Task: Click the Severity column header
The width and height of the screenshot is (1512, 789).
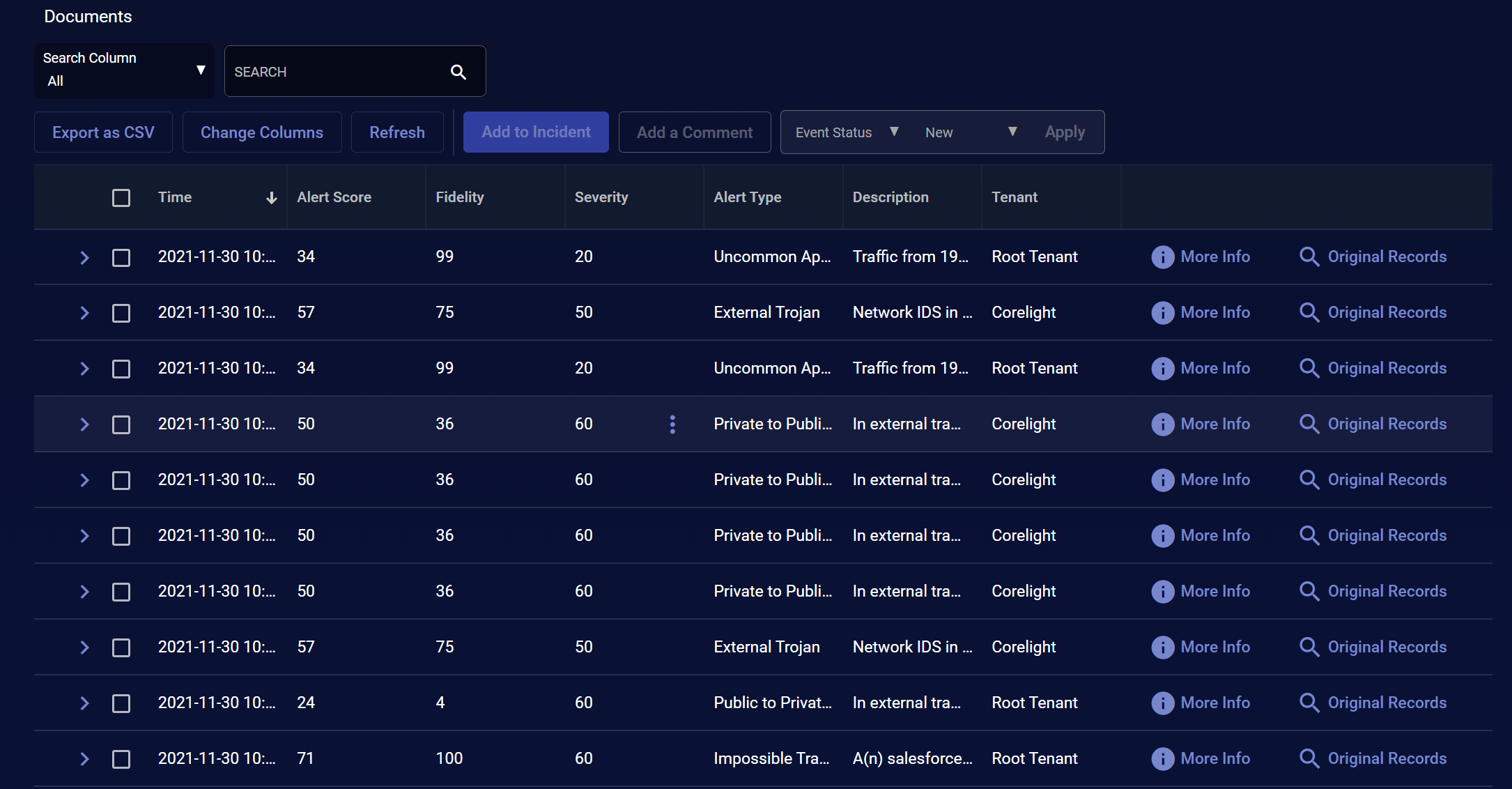Action: click(601, 197)
